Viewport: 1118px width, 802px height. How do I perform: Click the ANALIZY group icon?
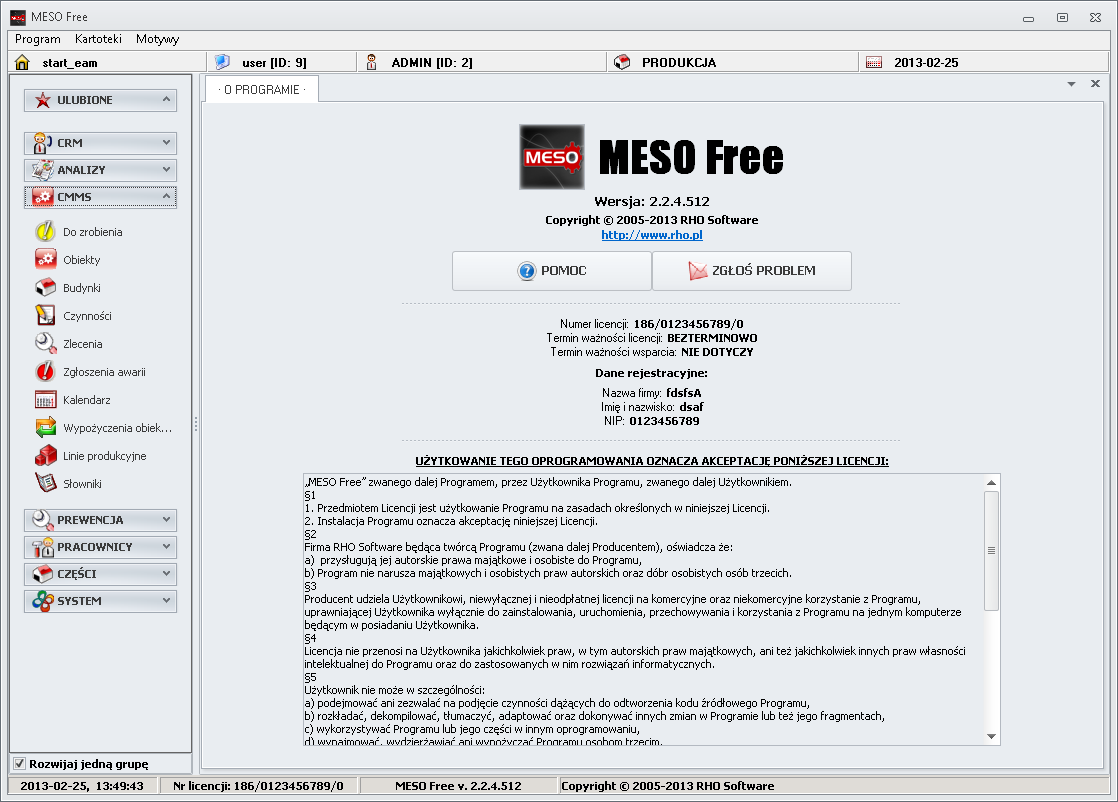pos(43,170)
